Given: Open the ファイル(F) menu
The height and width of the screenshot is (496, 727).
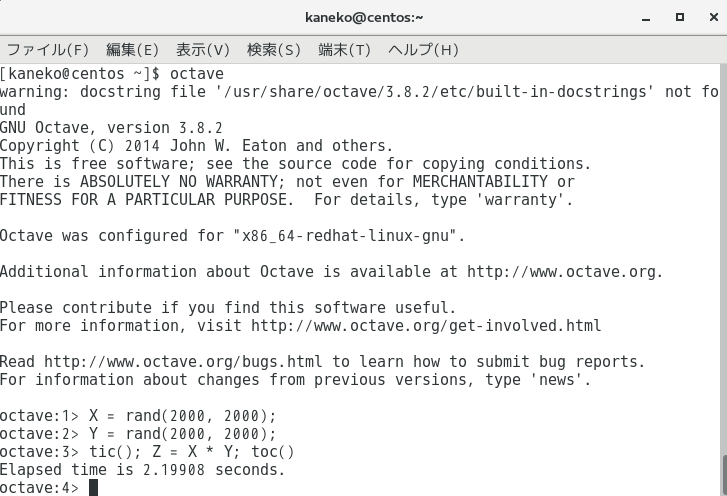Looking at the screenshot, I should pos(48,49).
